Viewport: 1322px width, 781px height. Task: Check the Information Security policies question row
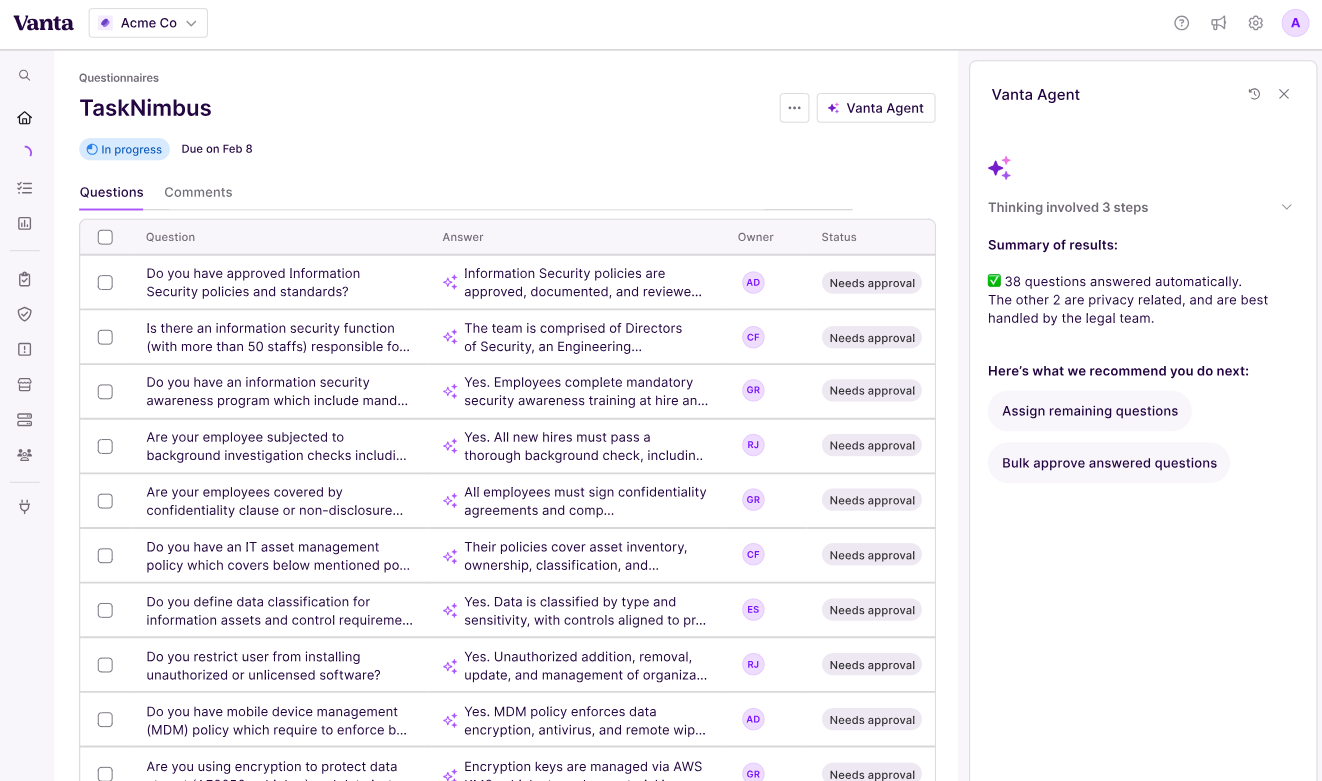[x=105, y=282]
